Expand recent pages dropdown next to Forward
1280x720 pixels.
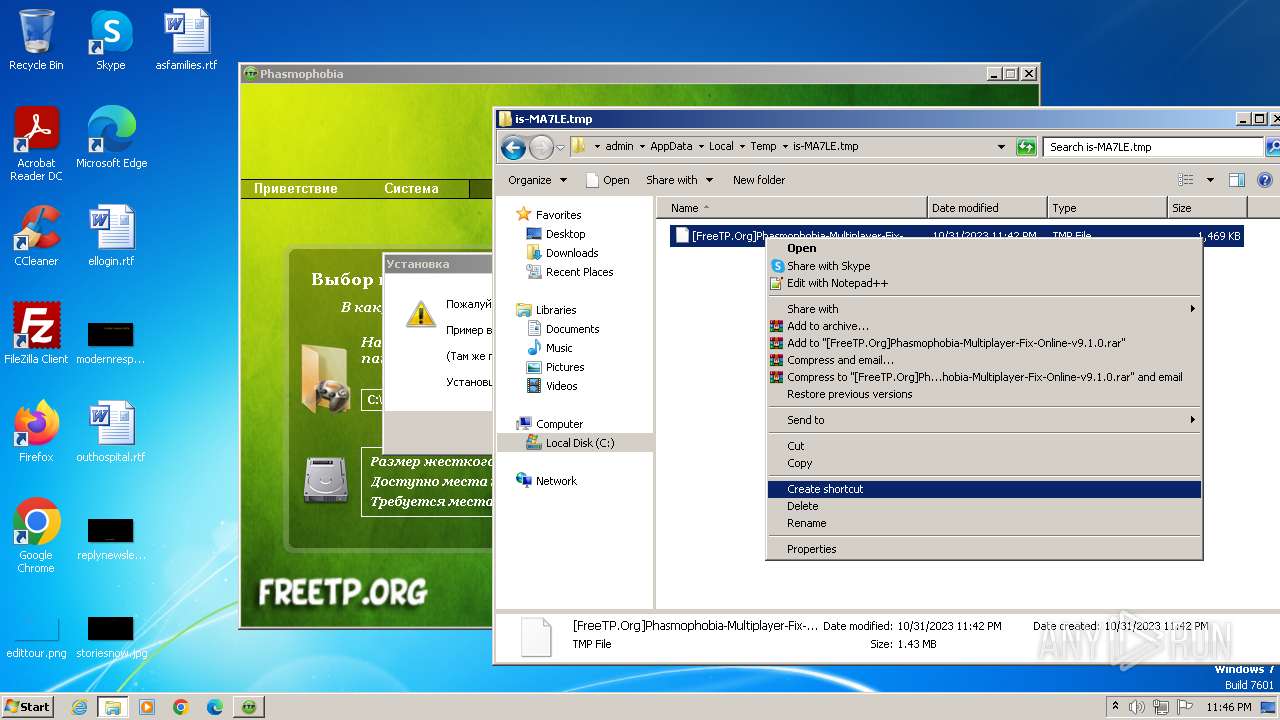560,147
